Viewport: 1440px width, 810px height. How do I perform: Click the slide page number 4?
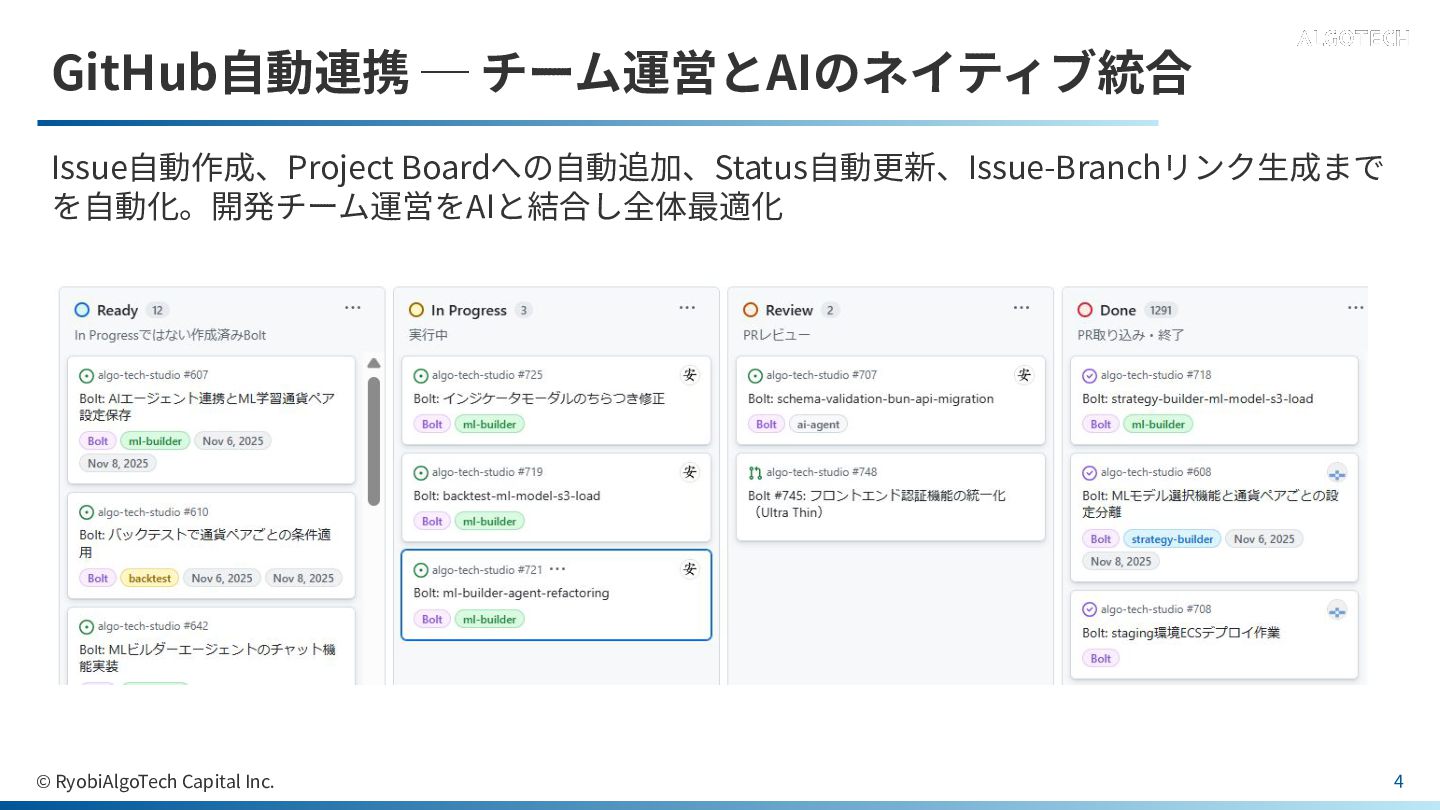[x=1399, y=781]
